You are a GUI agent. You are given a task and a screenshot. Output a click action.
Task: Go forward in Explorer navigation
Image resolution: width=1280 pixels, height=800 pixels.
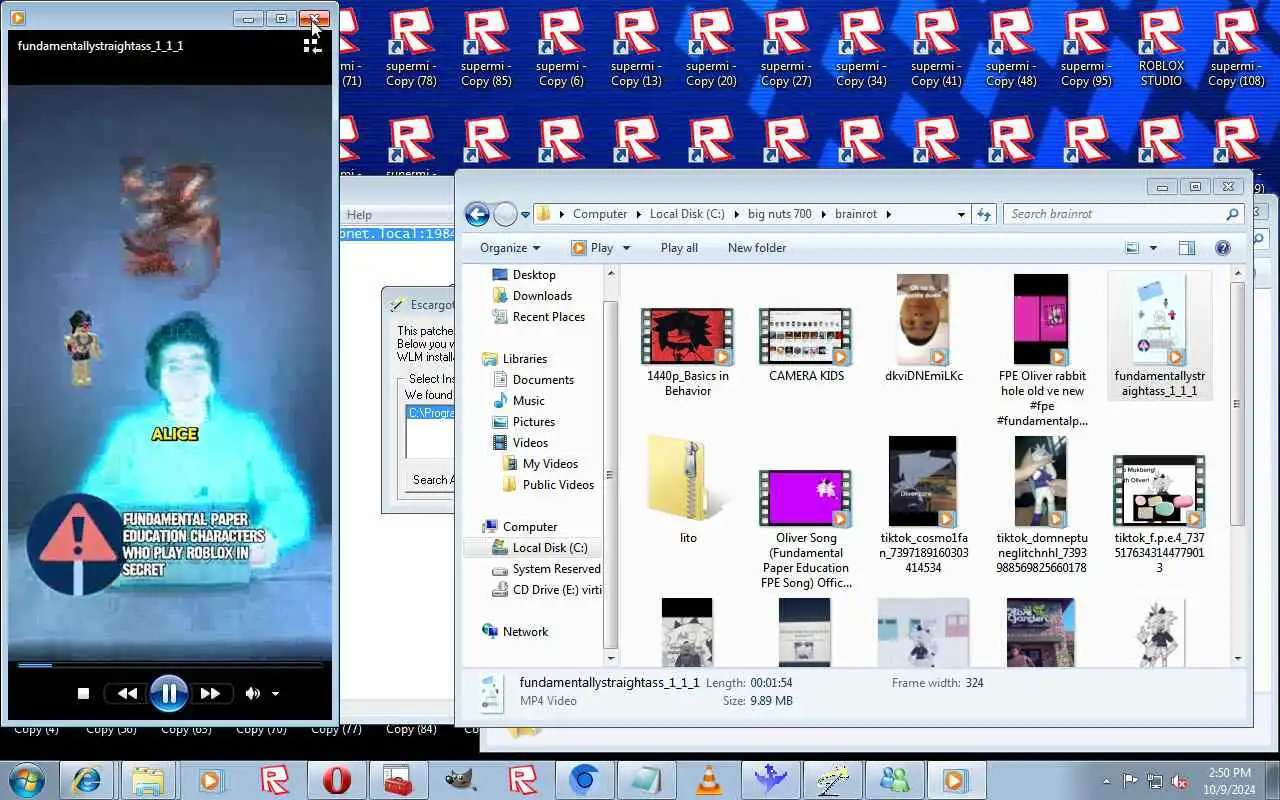tap(505, 214)
